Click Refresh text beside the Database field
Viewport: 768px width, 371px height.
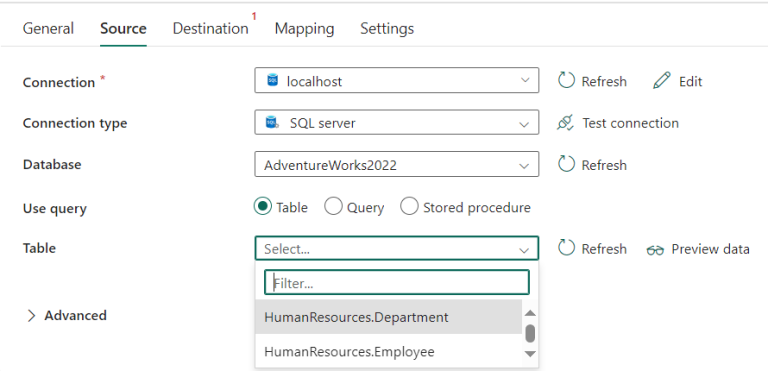(x=604, y=165)
